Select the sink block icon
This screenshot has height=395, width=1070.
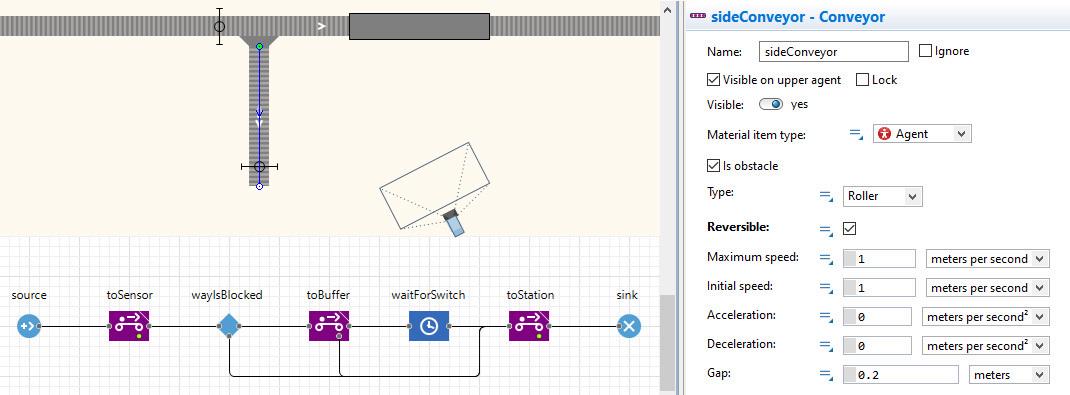point(628,326)
